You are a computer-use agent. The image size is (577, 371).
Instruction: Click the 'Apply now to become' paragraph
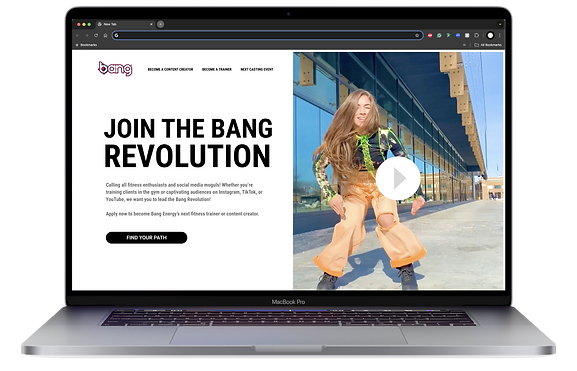(182, 214)
